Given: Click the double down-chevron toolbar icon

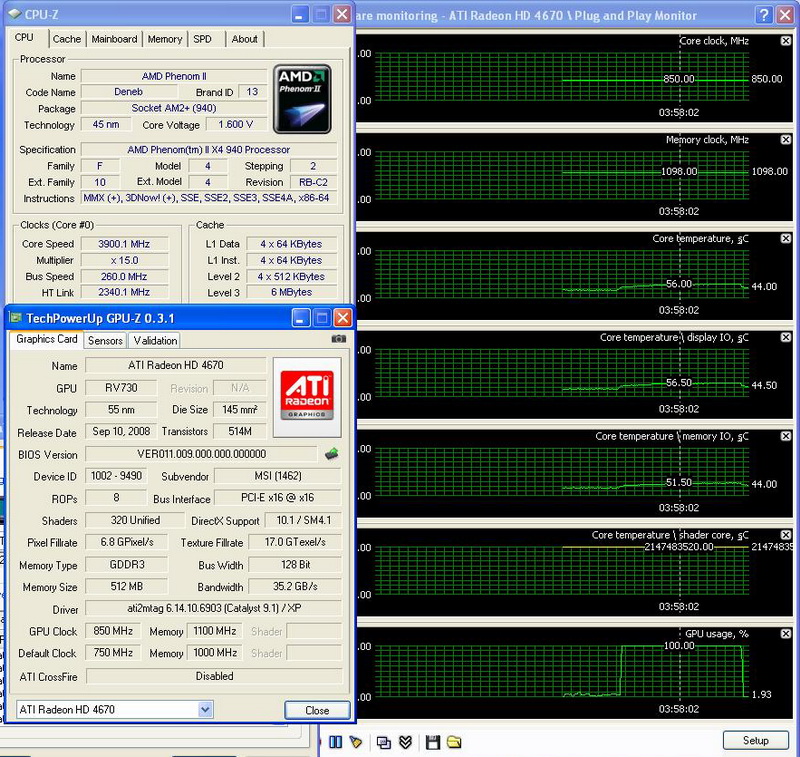Looking at the screenshot, I should [x=405, y=742].
